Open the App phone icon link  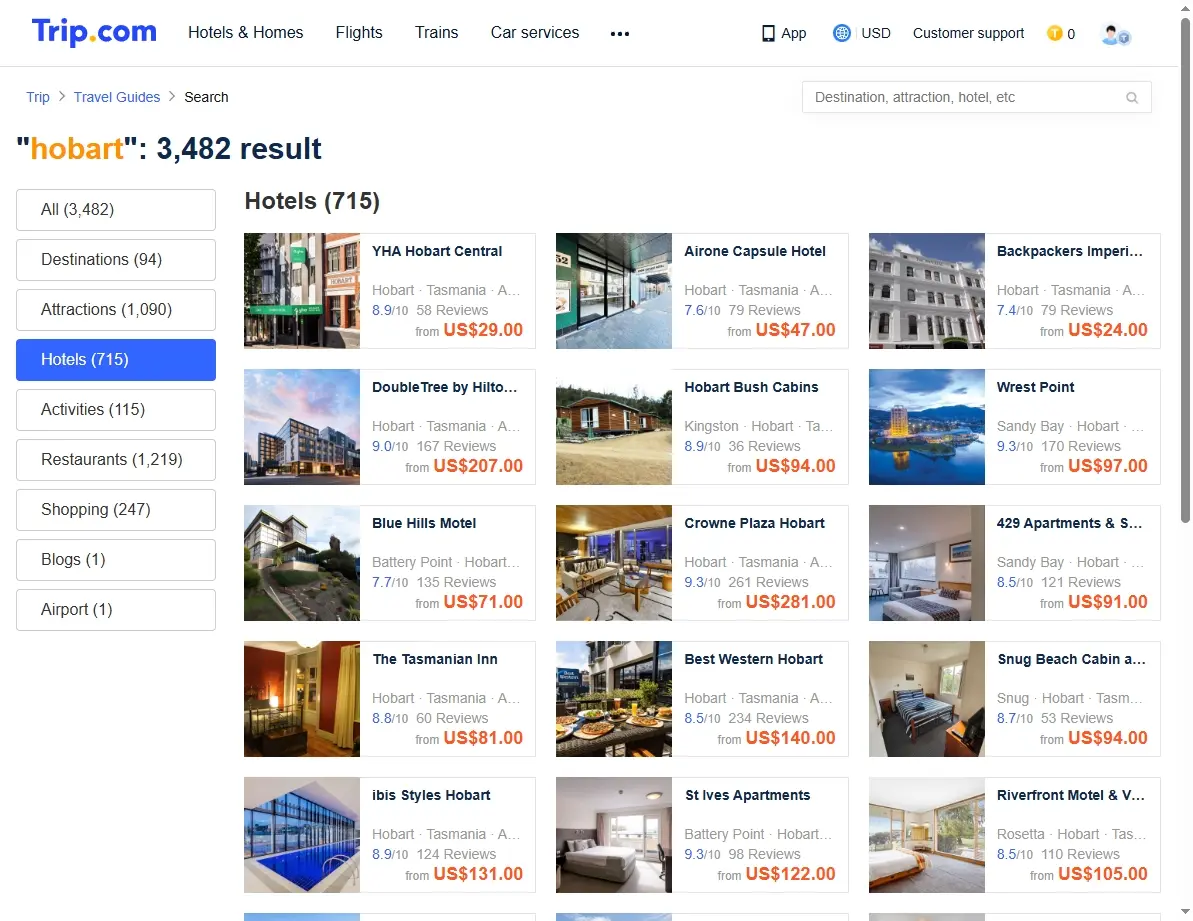click(768, 33)
